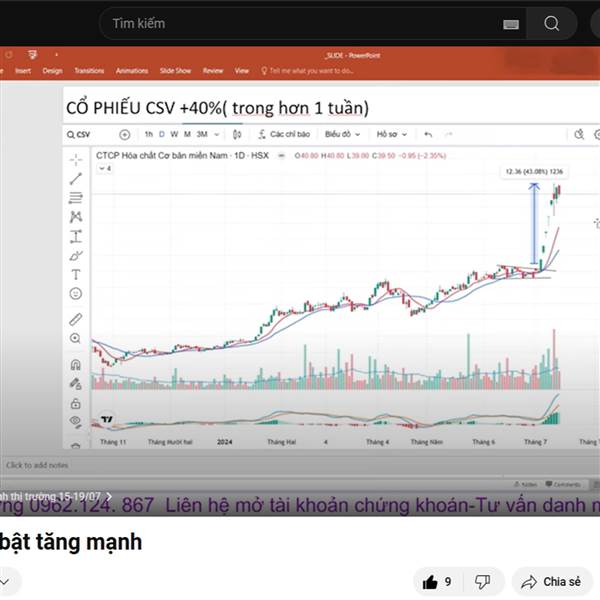Expand the Biểu đồ dropdown

[x=342, y=134]
